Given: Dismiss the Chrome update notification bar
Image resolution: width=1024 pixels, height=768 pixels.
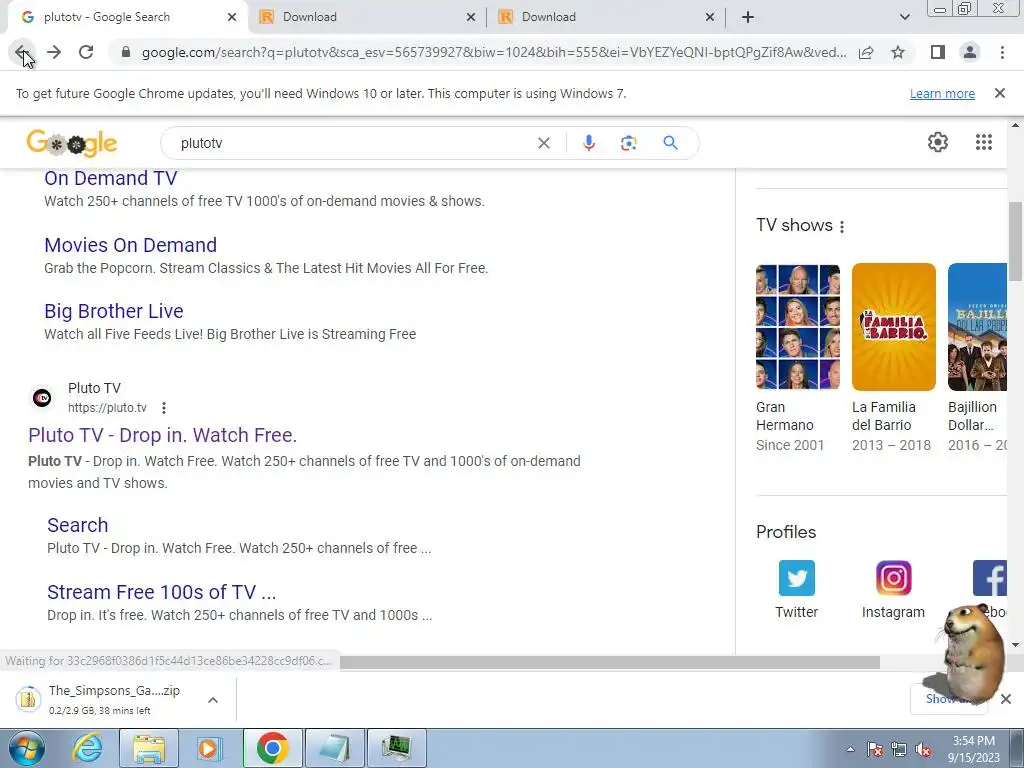Looking at the screenshot, I should pyautogui.click(x=1000, y=93).
